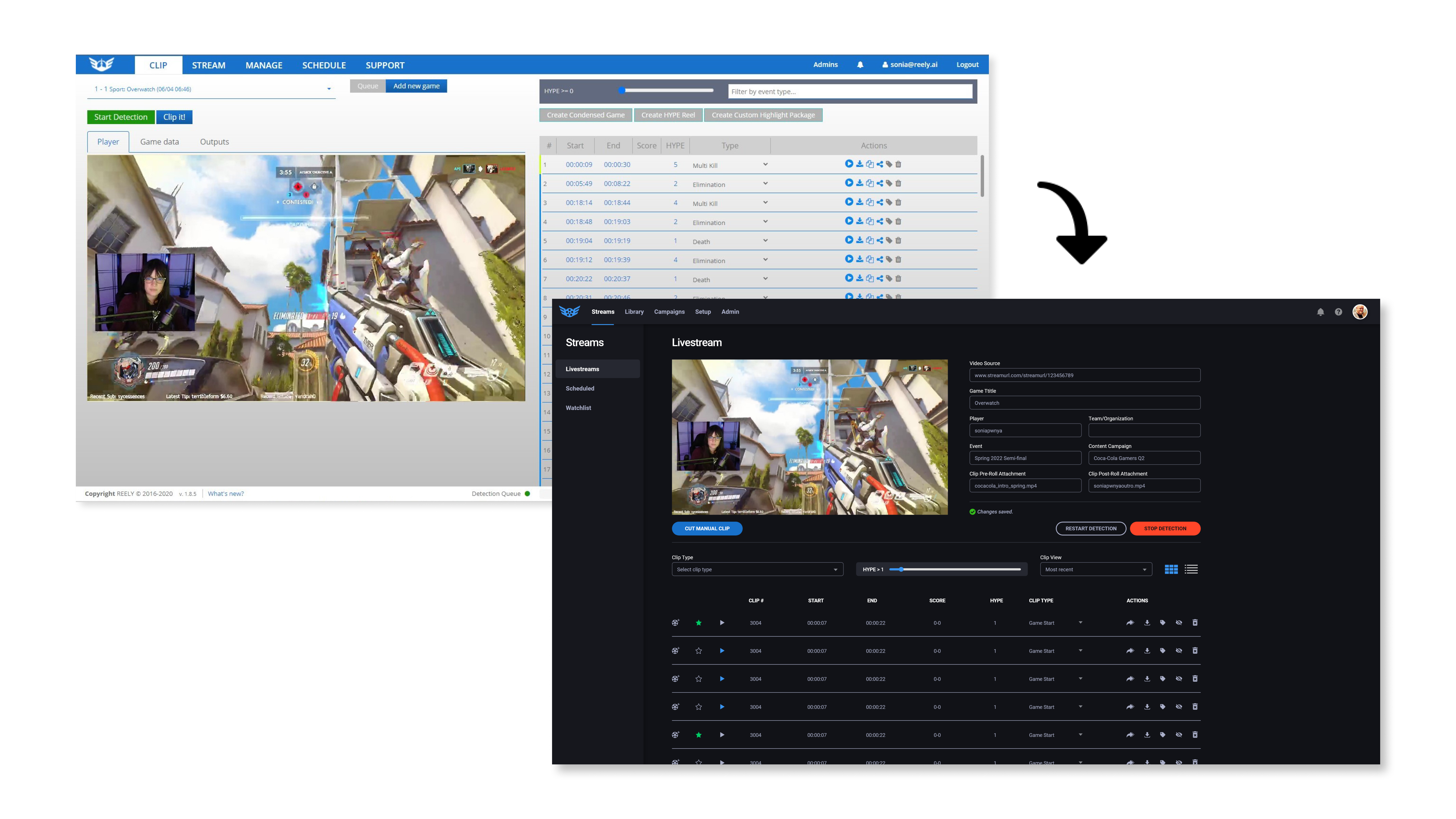Unfavorite the fifth starred Game Start clip
Screen dimensions: 1456x819
[699, 735]
